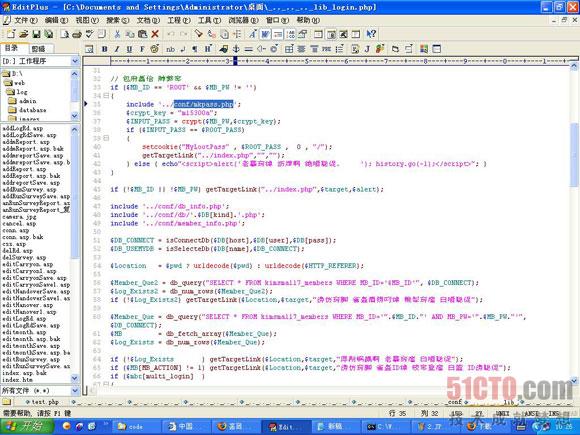This screenshot has width=580, height=435.
Task: Open the 编辑(E) menu
Action: point(56,20)
